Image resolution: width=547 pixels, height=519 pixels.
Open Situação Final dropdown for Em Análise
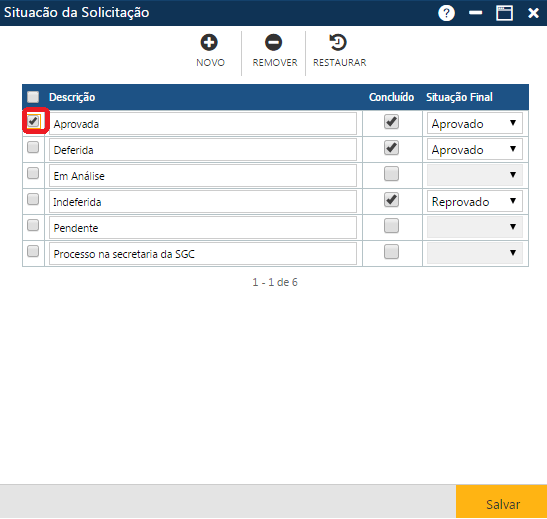coord(474,175)
